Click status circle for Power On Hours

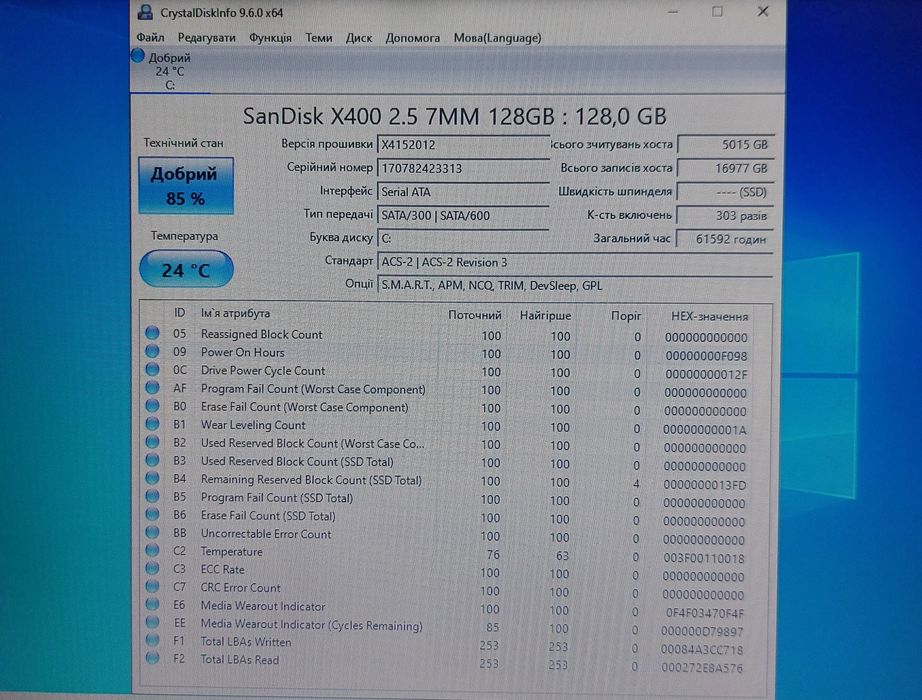[x=152, y=351]
